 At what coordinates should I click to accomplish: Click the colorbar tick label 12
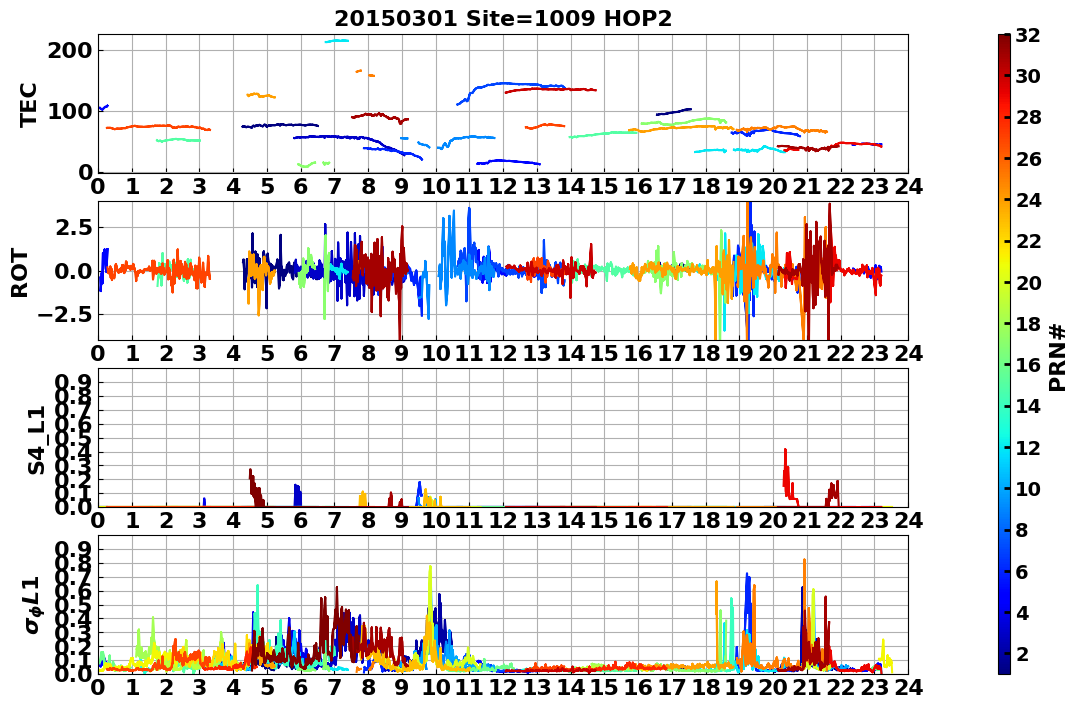coord(1028,447)
